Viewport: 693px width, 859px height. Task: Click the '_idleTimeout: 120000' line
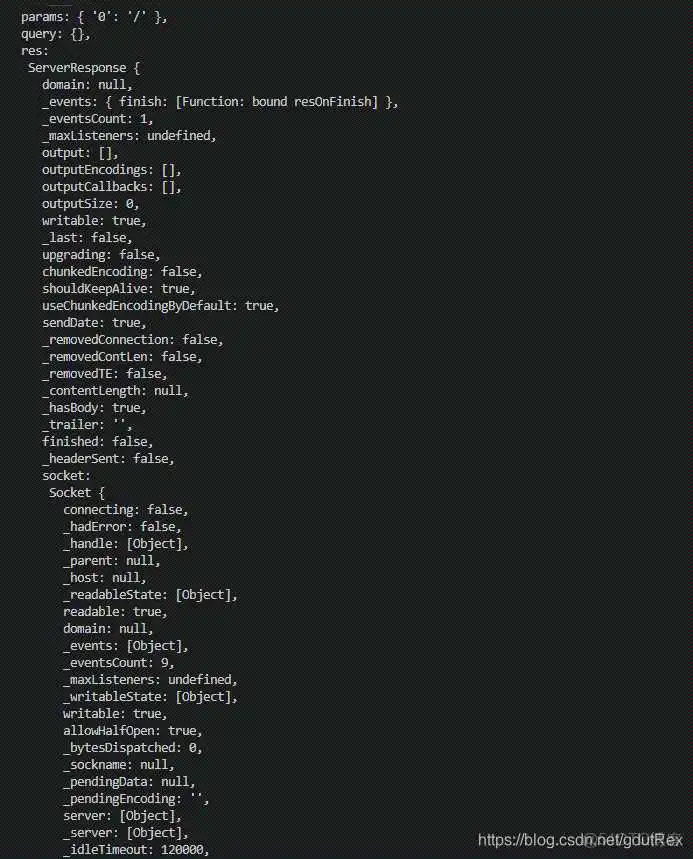tap(136, 850)
